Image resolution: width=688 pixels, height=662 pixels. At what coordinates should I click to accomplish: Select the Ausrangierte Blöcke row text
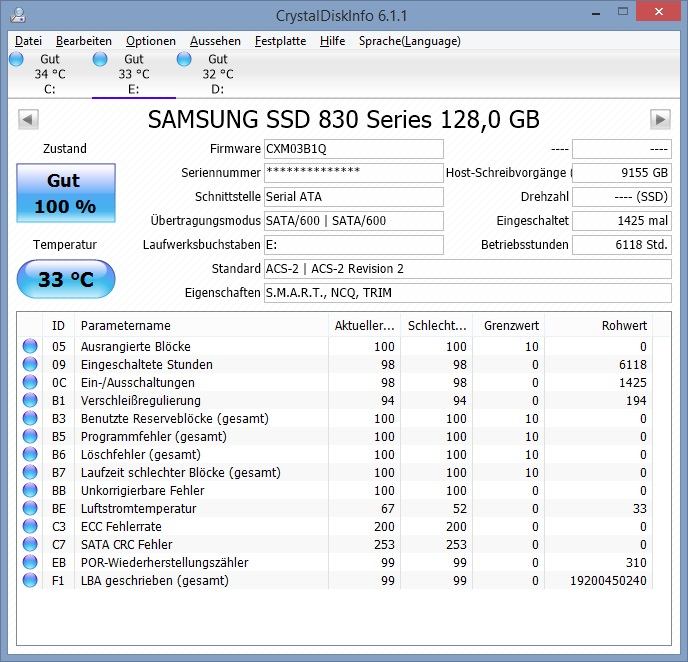[136, 347]
